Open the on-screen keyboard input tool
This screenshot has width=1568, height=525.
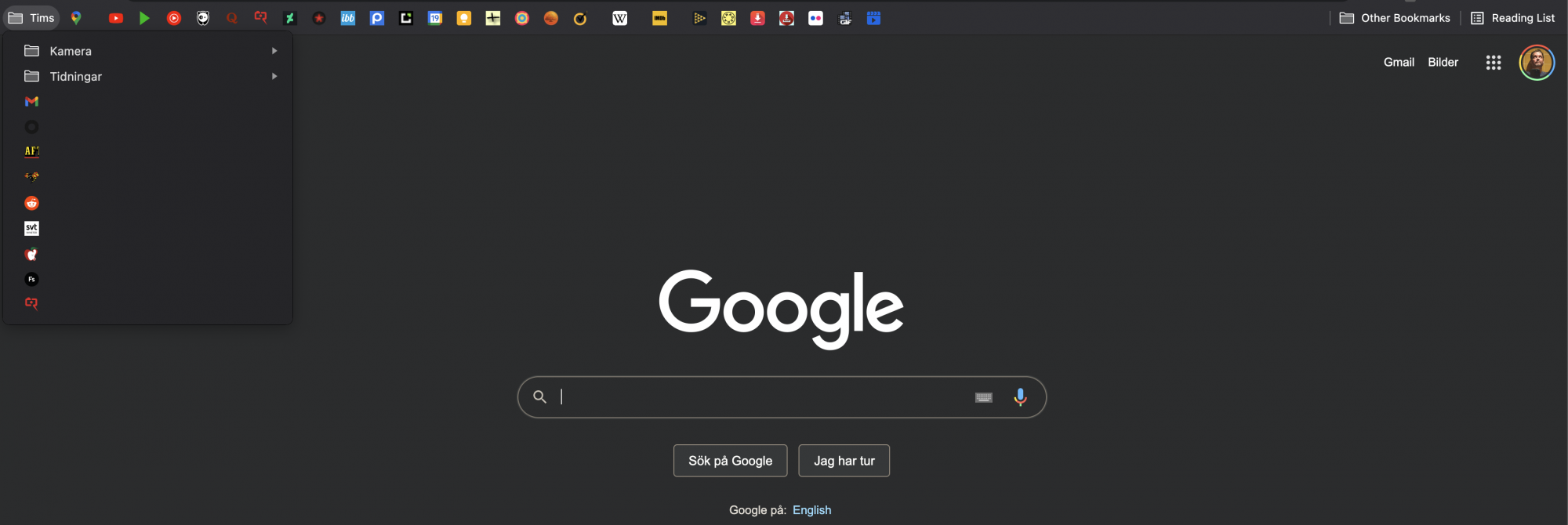[x=984, y=397]
